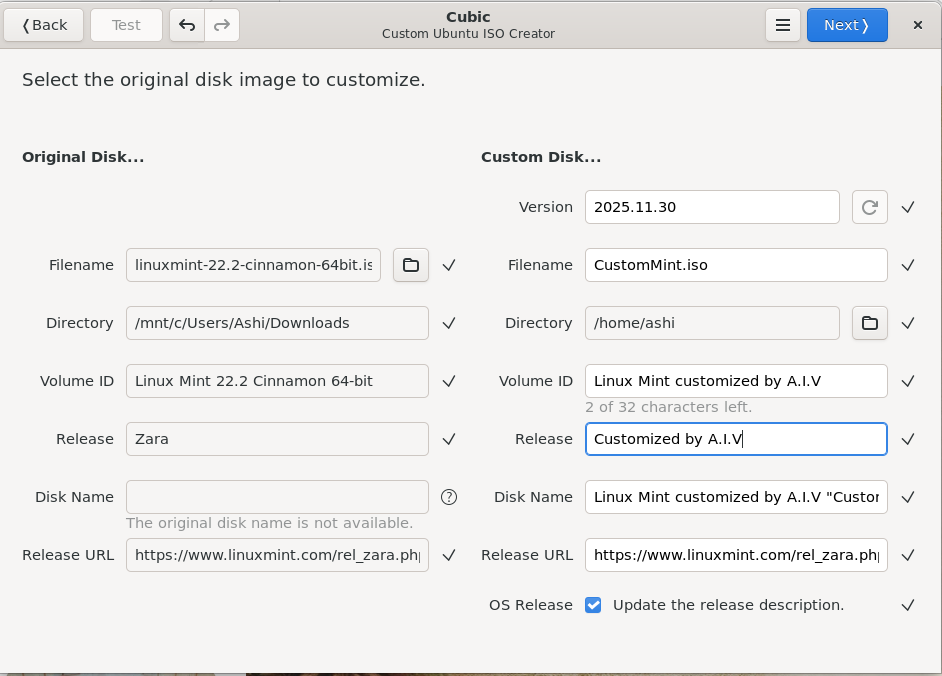This screenshot has width=942, height=676.
Task: Click the help icon beside original Disk Name
Action: [449, 497]
